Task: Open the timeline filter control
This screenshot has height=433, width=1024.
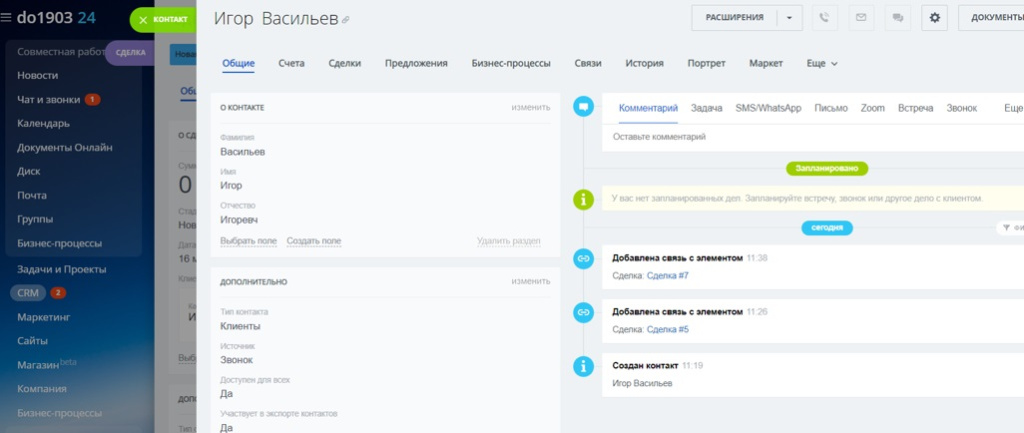Action: click(1011, 227)
